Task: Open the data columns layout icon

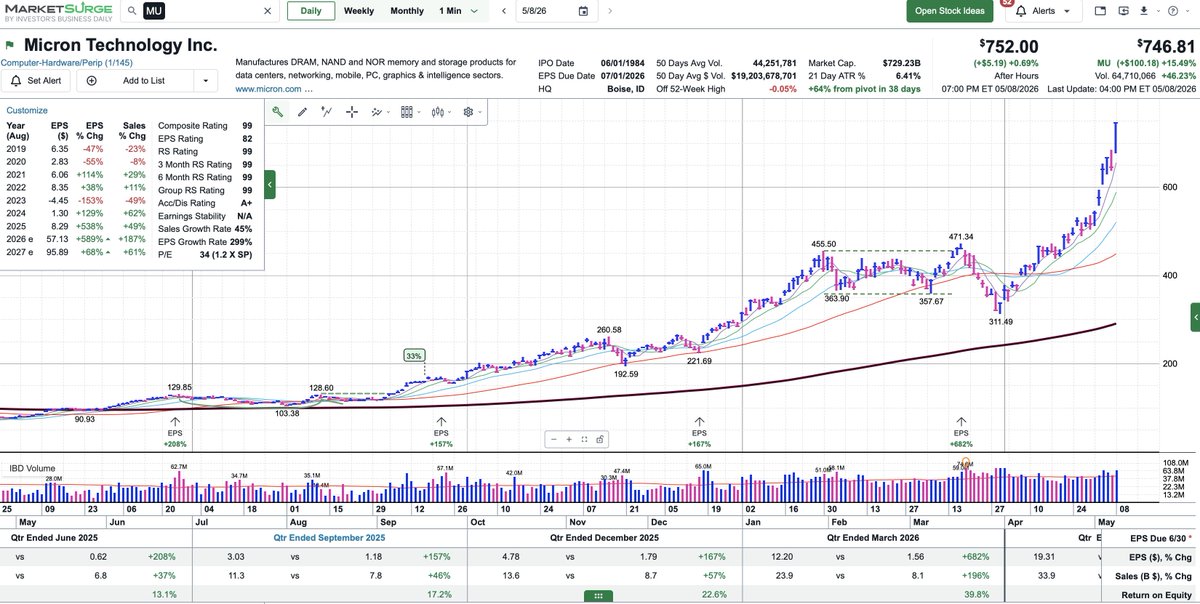Action: (406, 112)
